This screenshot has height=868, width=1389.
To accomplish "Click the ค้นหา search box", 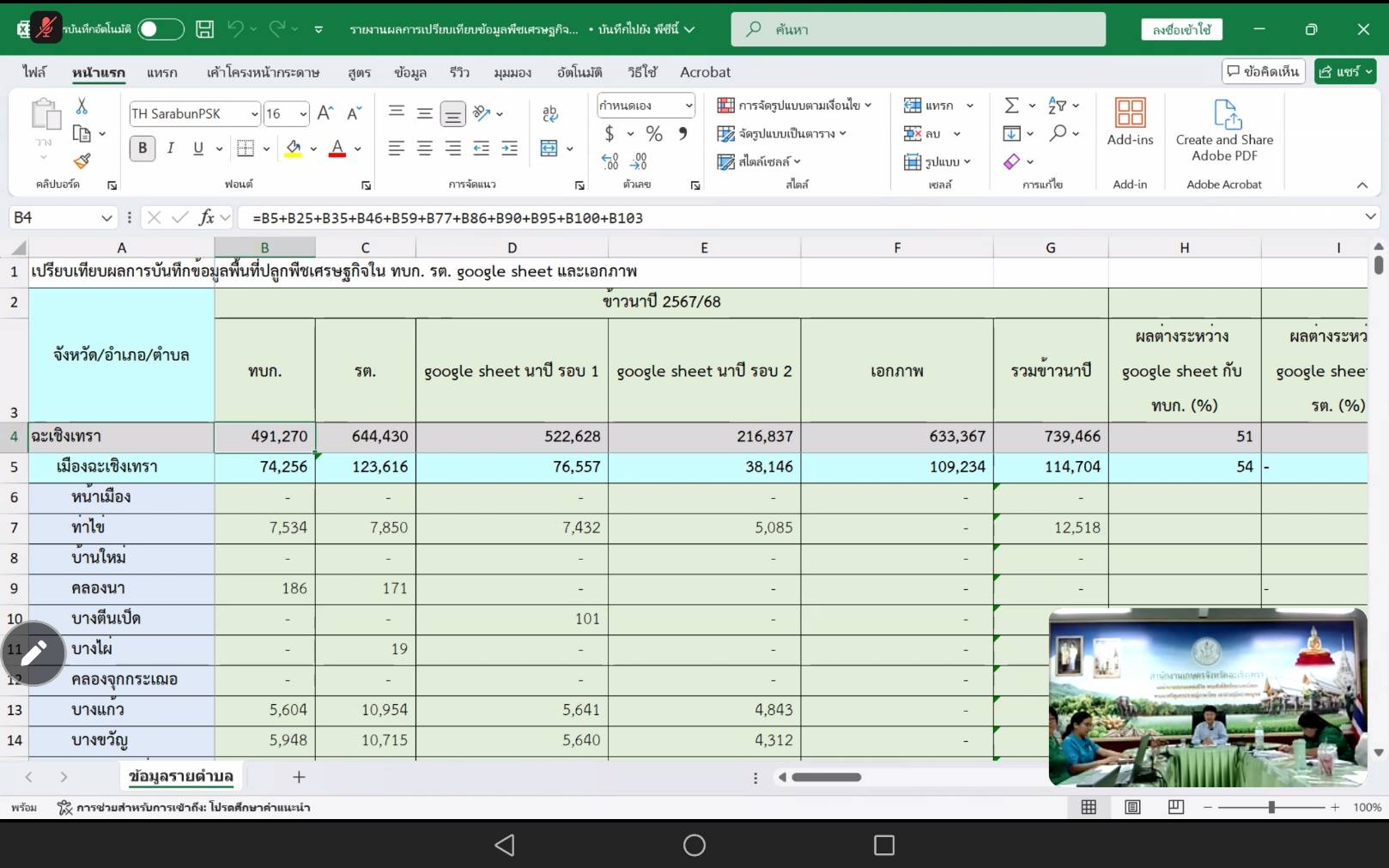I will (x=918, y=29).
